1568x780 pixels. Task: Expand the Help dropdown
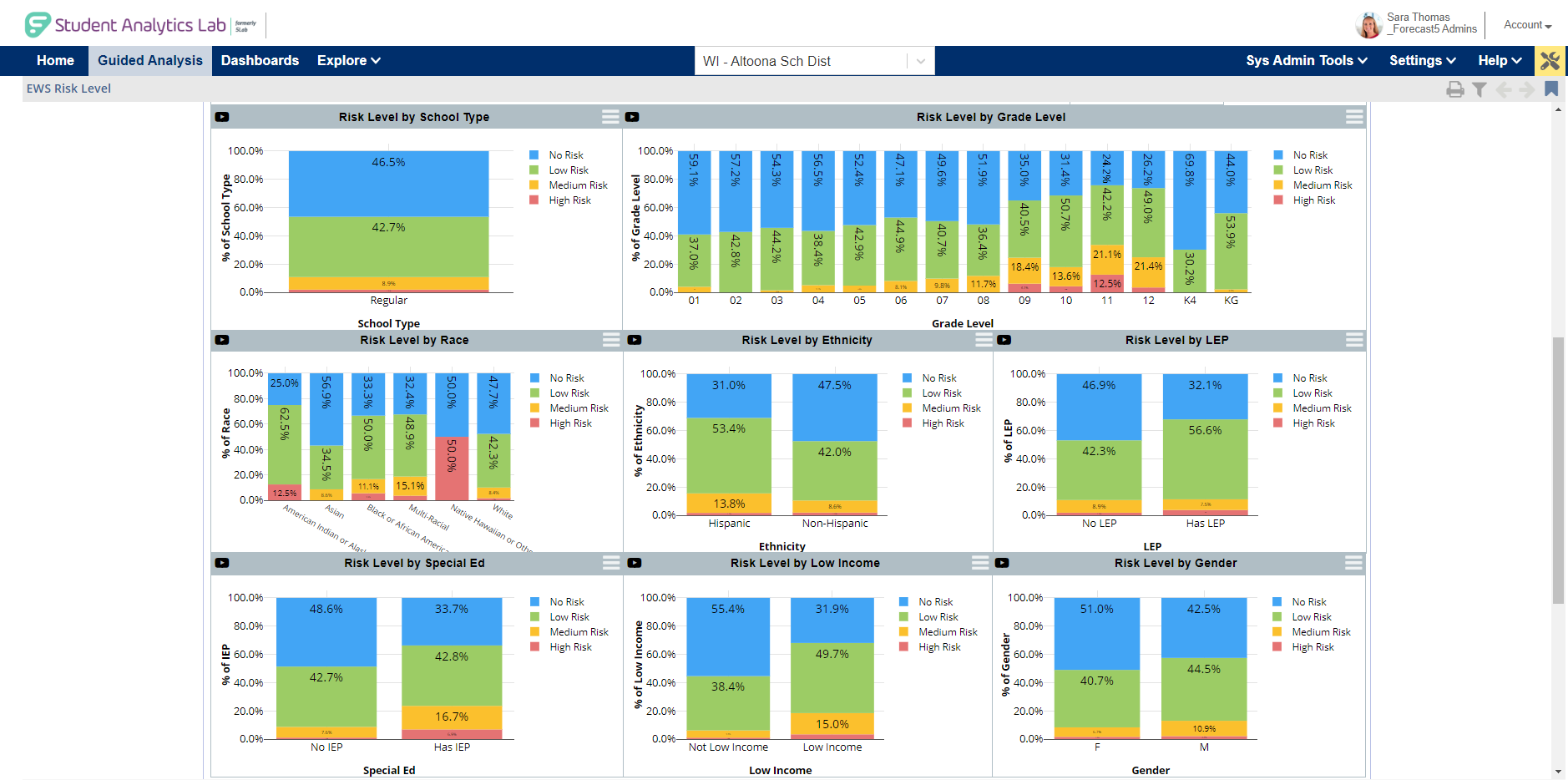click(1500, 61)
